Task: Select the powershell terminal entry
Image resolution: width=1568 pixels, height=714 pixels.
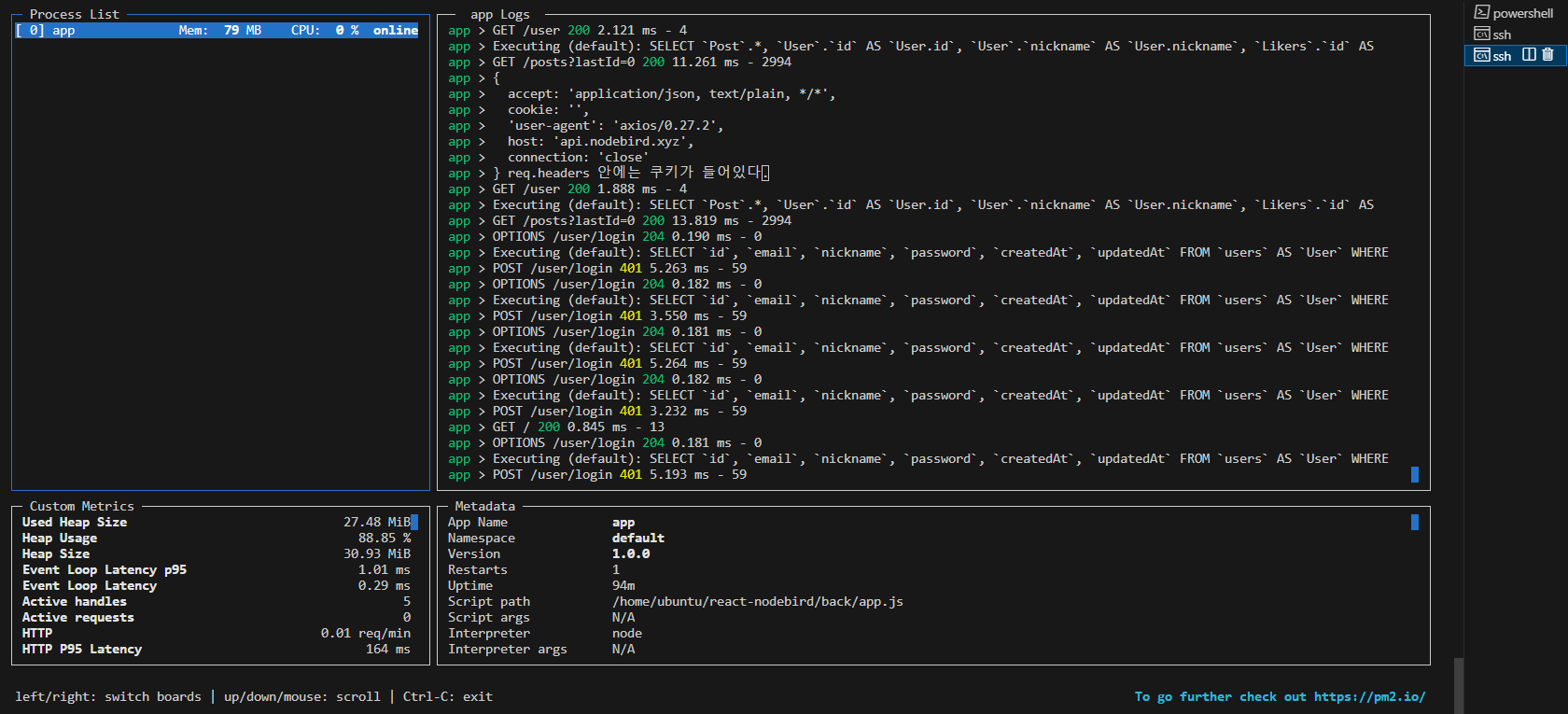Action: [1514, 13]
